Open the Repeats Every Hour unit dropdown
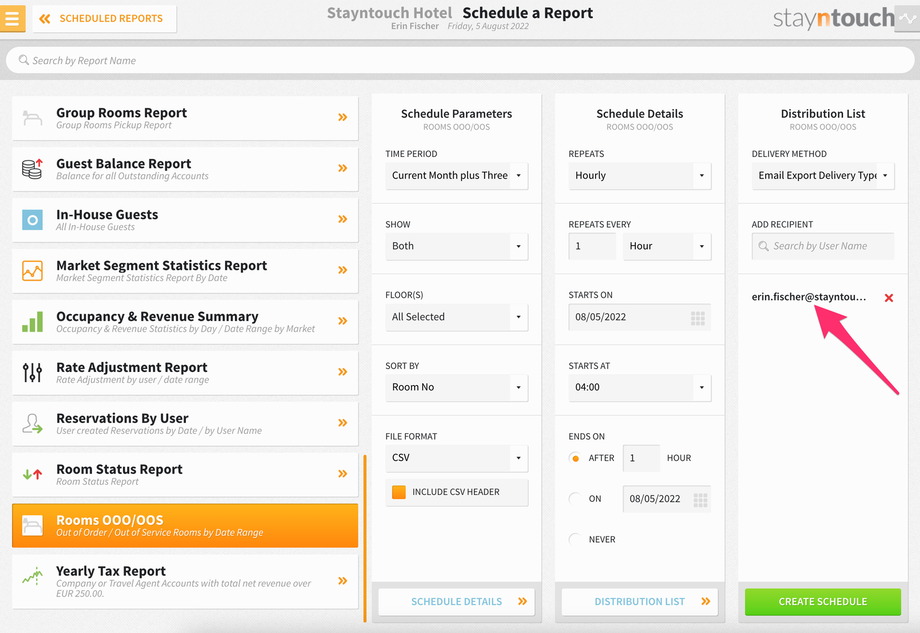This screenshot has height=633, width=920. [667, 246]
